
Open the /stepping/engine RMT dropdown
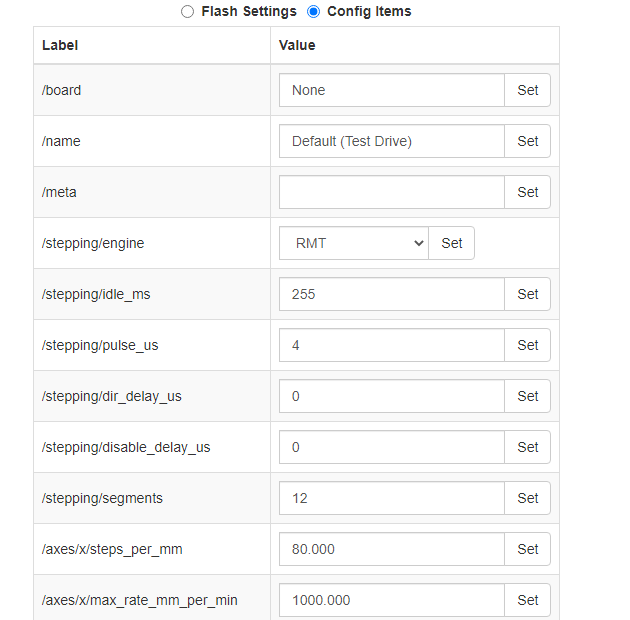pyautogui.click(x=354, y=243)
